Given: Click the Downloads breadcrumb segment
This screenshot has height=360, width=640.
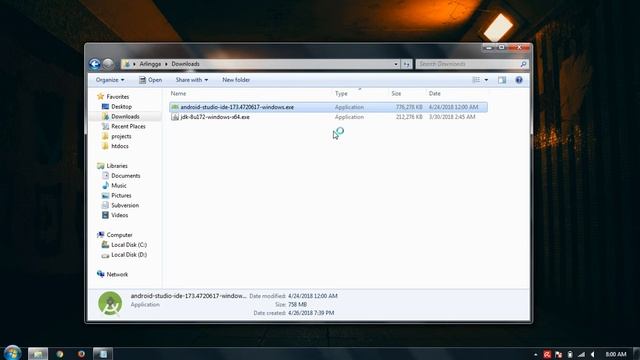Looking at the screenshot, I should click(x=185, y=64).
